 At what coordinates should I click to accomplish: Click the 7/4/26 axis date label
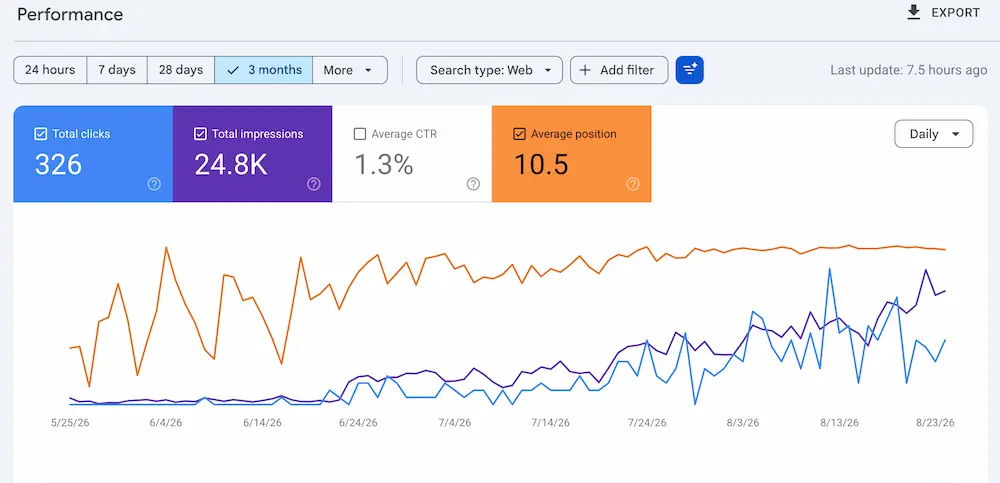pos(455,423)
